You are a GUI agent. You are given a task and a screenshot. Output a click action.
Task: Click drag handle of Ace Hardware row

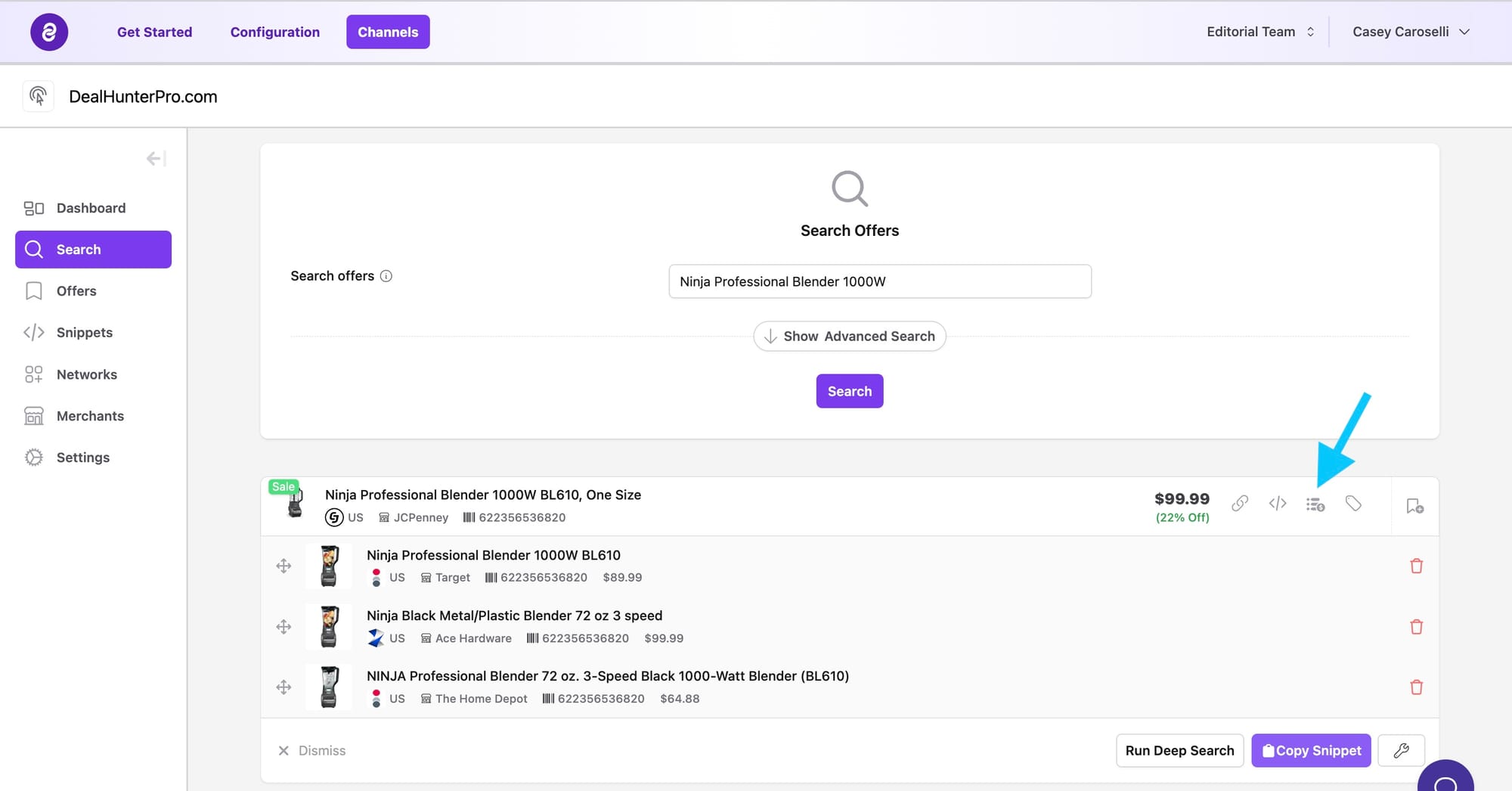click(x=283, y=627)
